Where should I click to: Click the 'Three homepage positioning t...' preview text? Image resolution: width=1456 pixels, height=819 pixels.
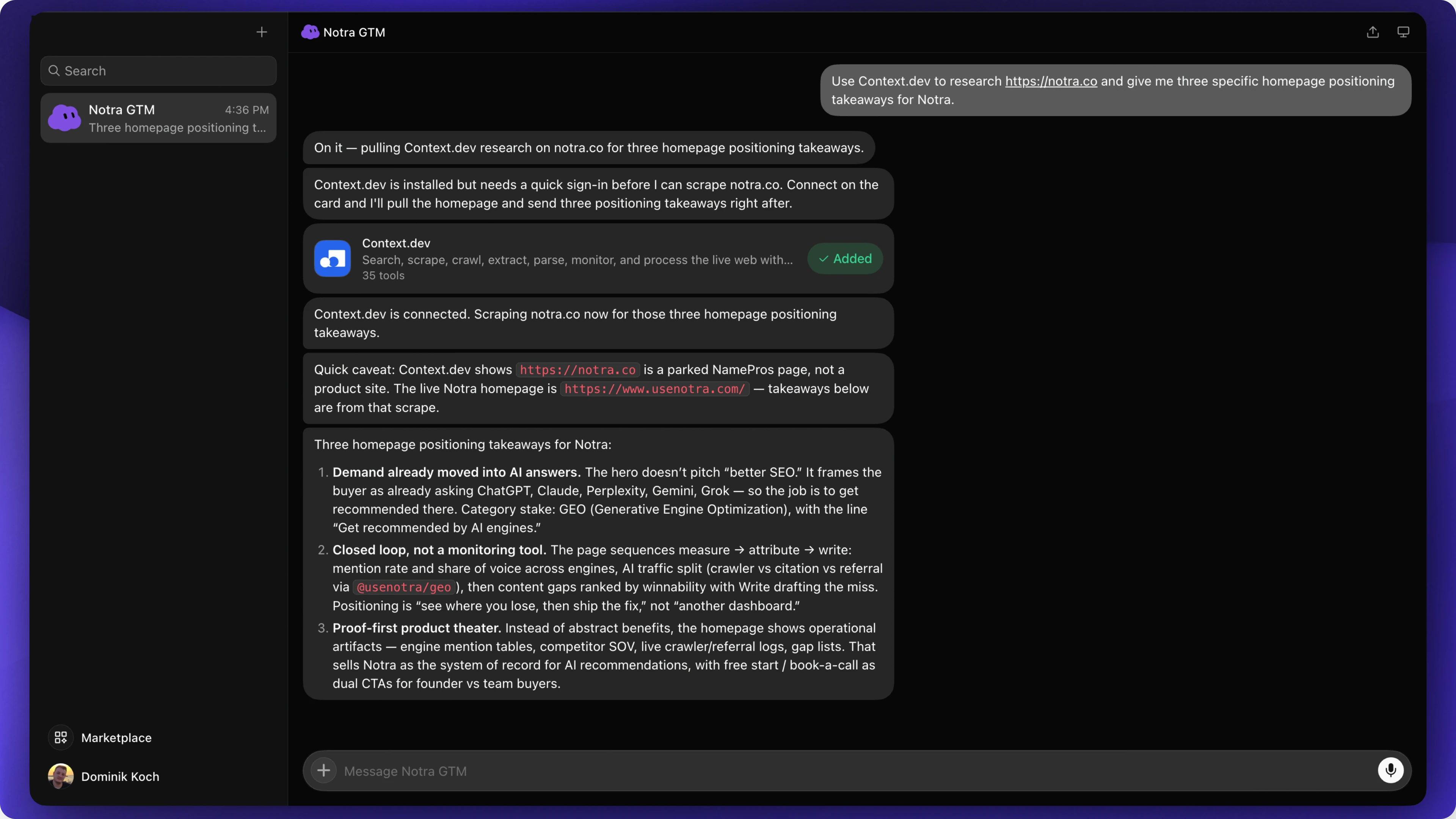click(x=177, y=128)
